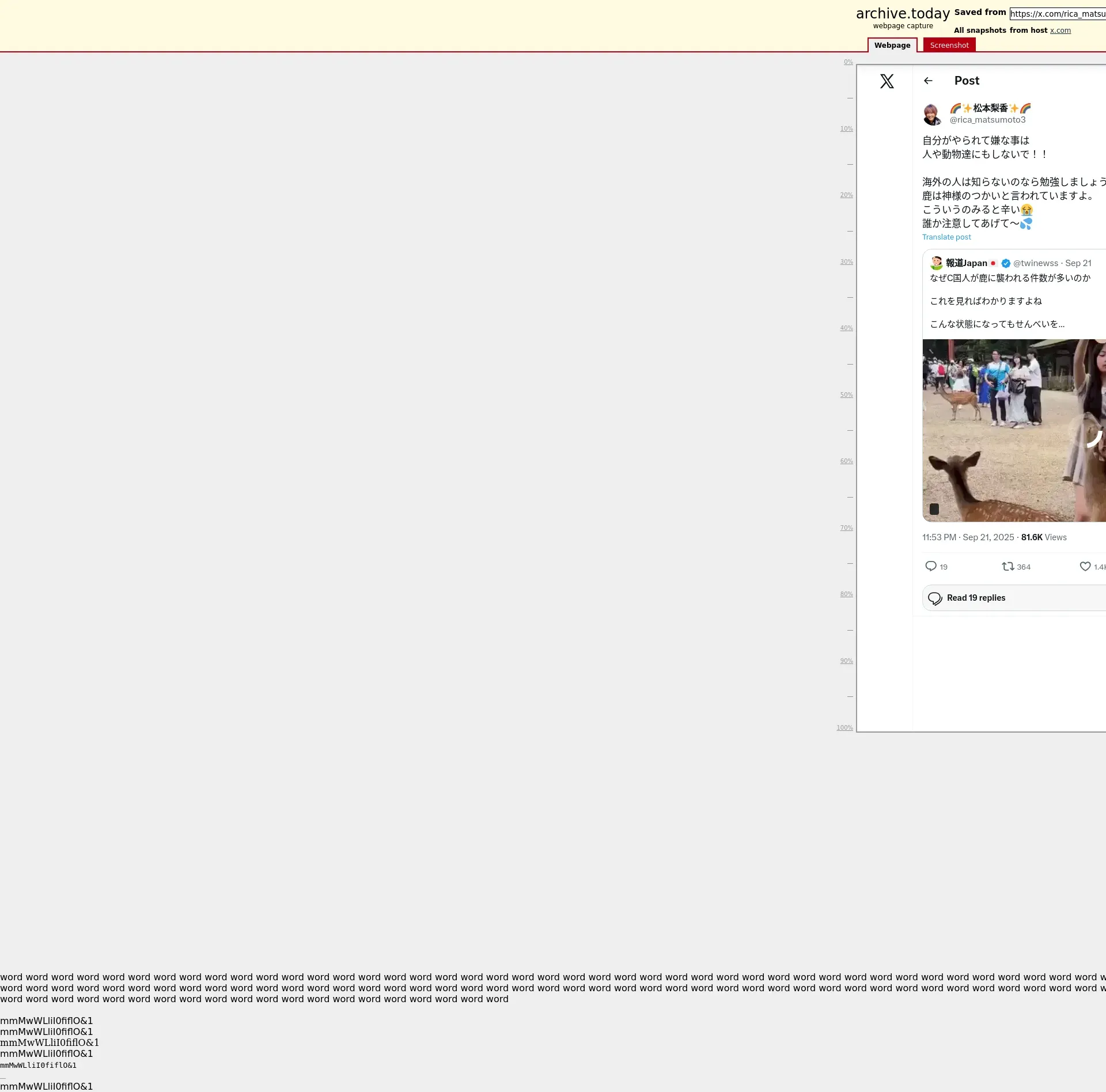Click the X logo icon
The image size is (1106, 1092).
pos(887,81)
